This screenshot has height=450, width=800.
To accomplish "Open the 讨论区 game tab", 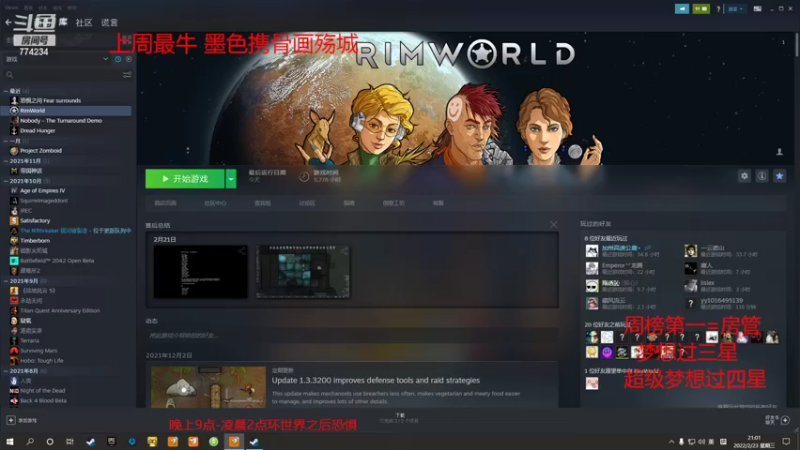I will click(x=307, y=203).
